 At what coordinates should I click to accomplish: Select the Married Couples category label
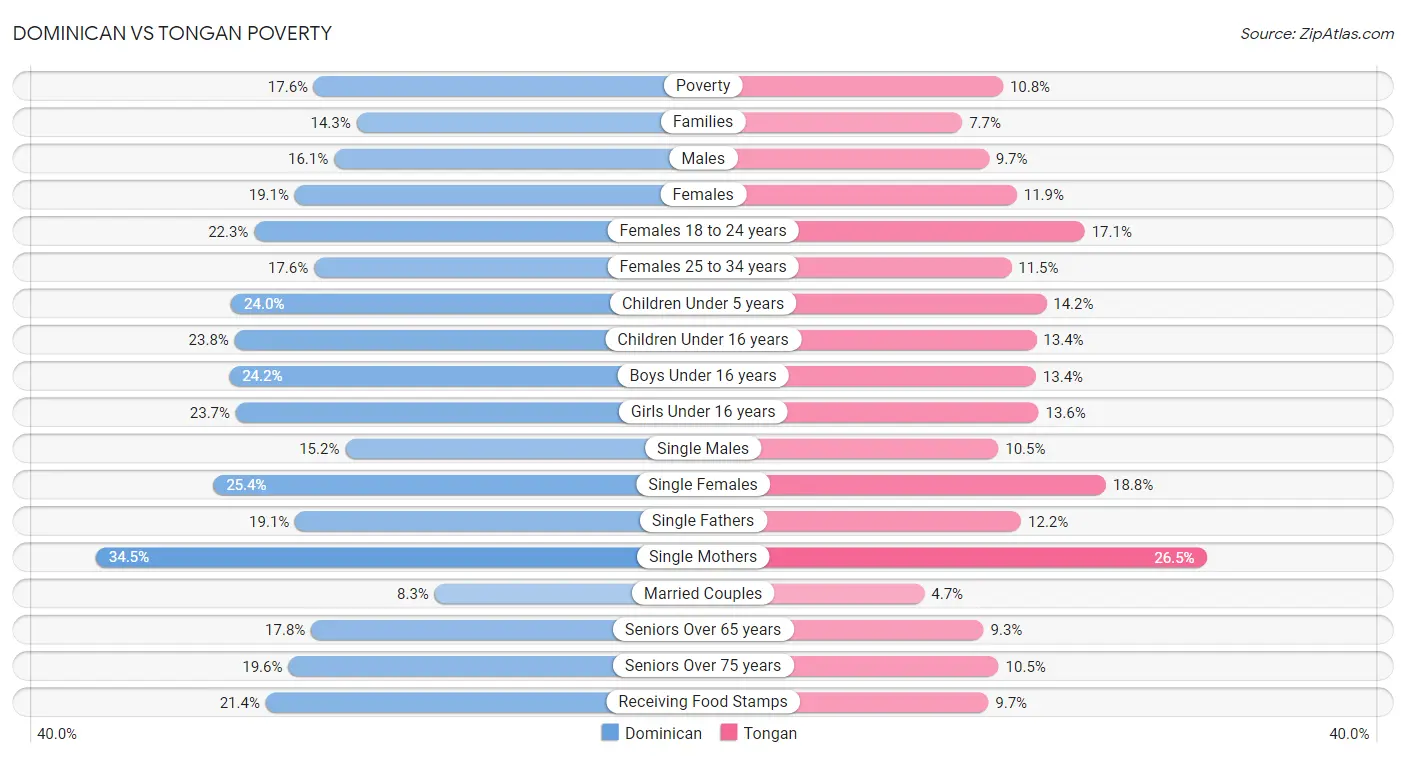[703, 593]
